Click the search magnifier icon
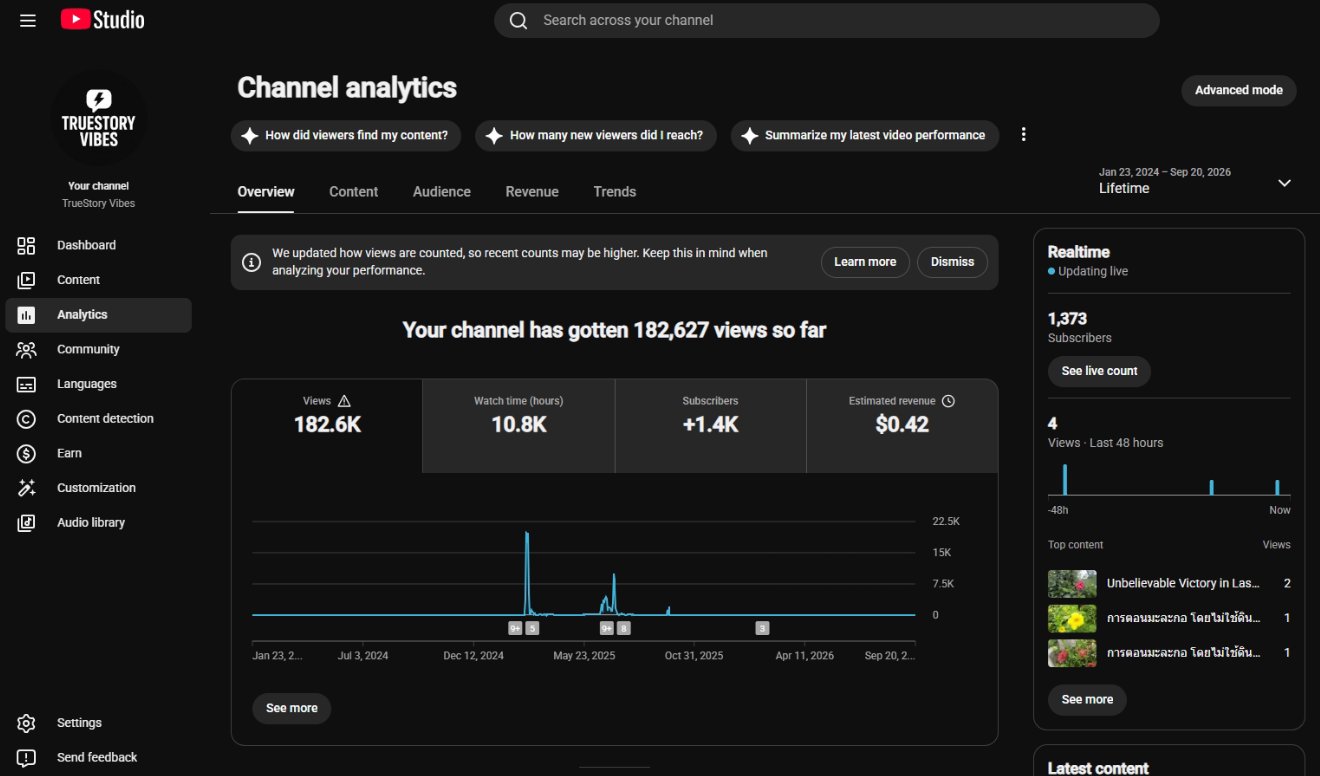The height and width of the screenshot is (776, 1320). coord(518,21)
